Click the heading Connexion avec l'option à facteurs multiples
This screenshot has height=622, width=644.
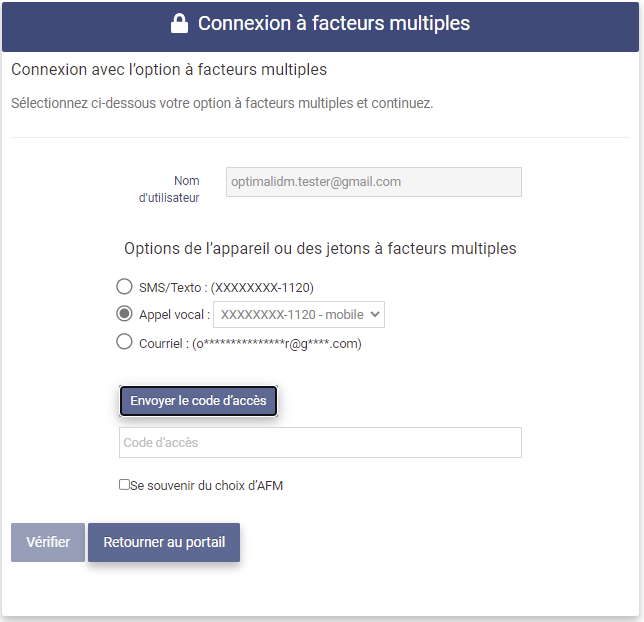point(169,69)
